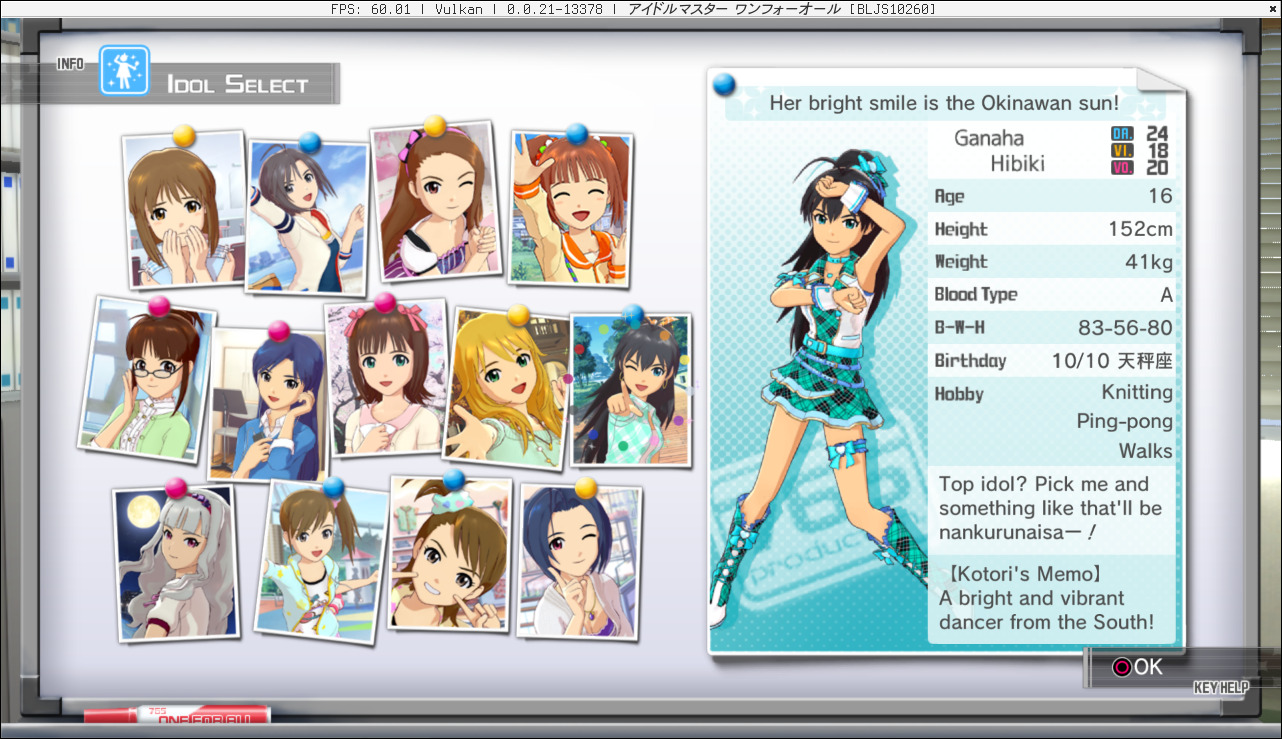Pick the idol wearing glasses
Screen dimensions: 1282x739
[147, 380]
